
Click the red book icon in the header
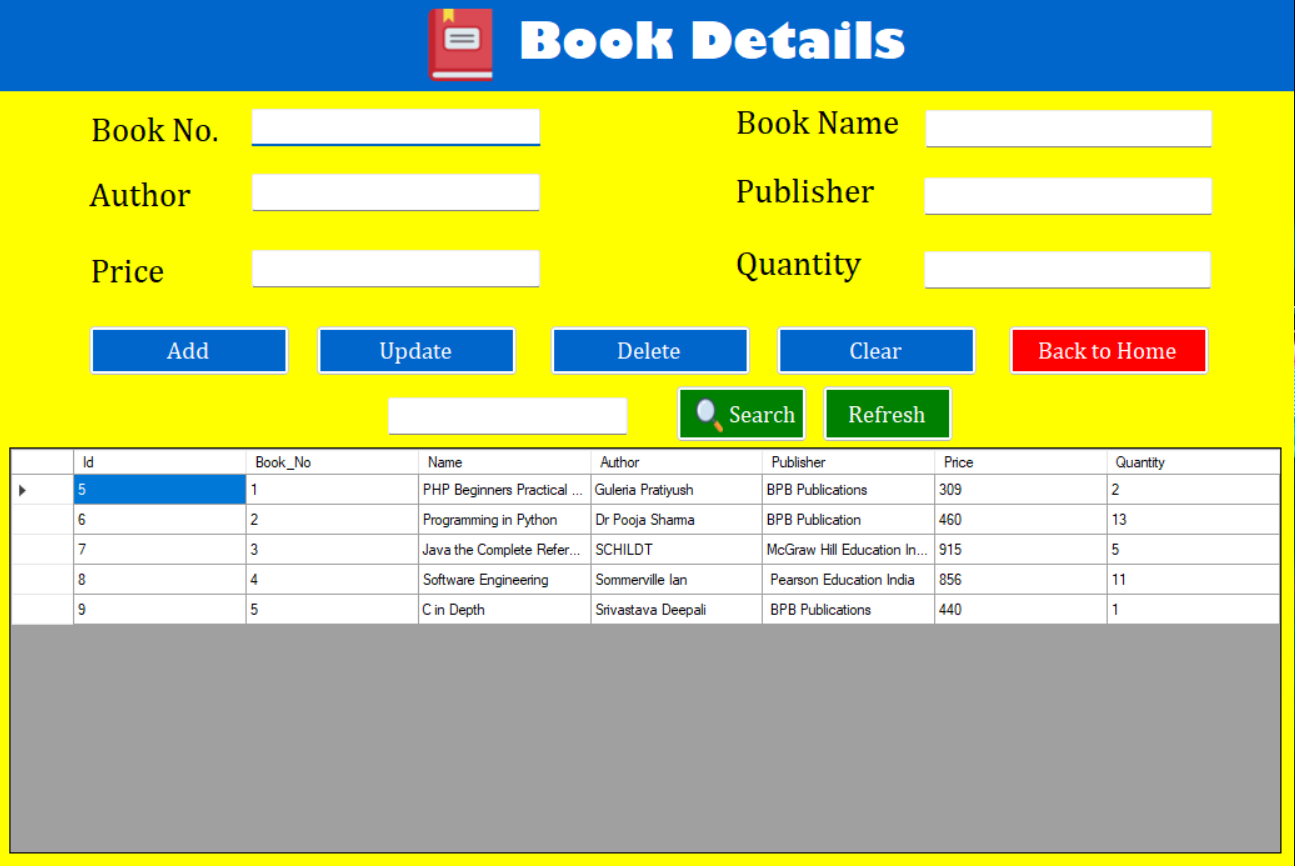point(460,42)
